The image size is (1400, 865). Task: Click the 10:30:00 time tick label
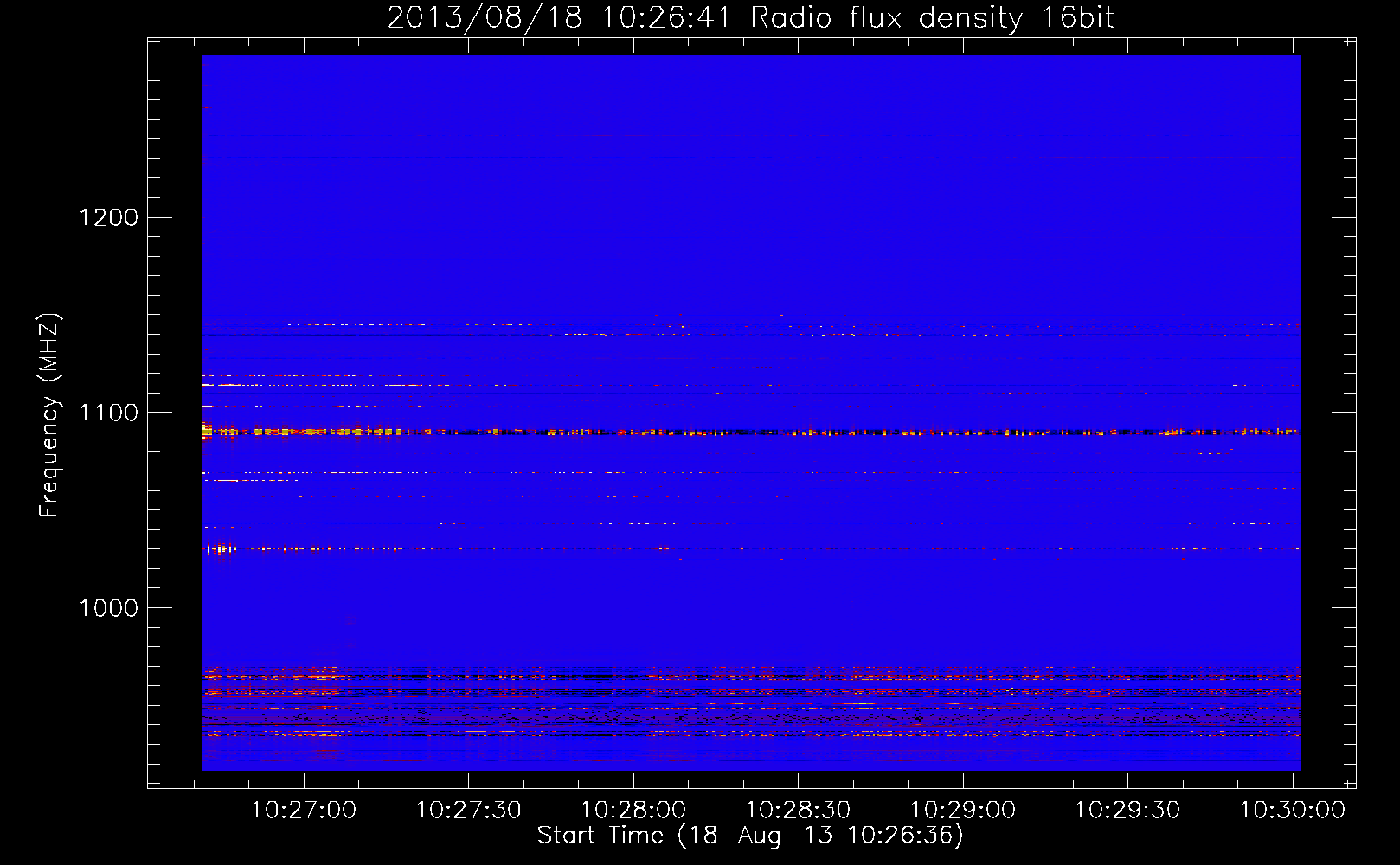click(x=1293, y=810)
